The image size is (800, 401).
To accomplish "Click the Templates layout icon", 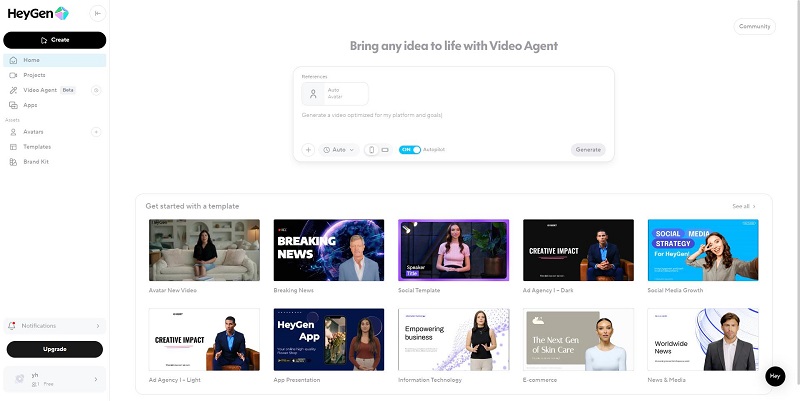I will click(x=13, y=147).
